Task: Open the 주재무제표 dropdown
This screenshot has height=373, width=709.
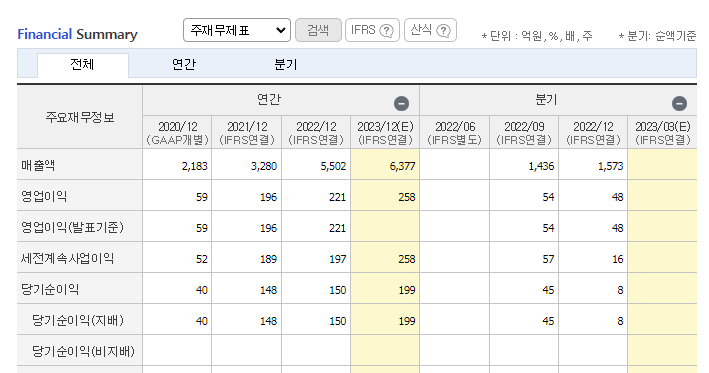Action: point(236,30)
